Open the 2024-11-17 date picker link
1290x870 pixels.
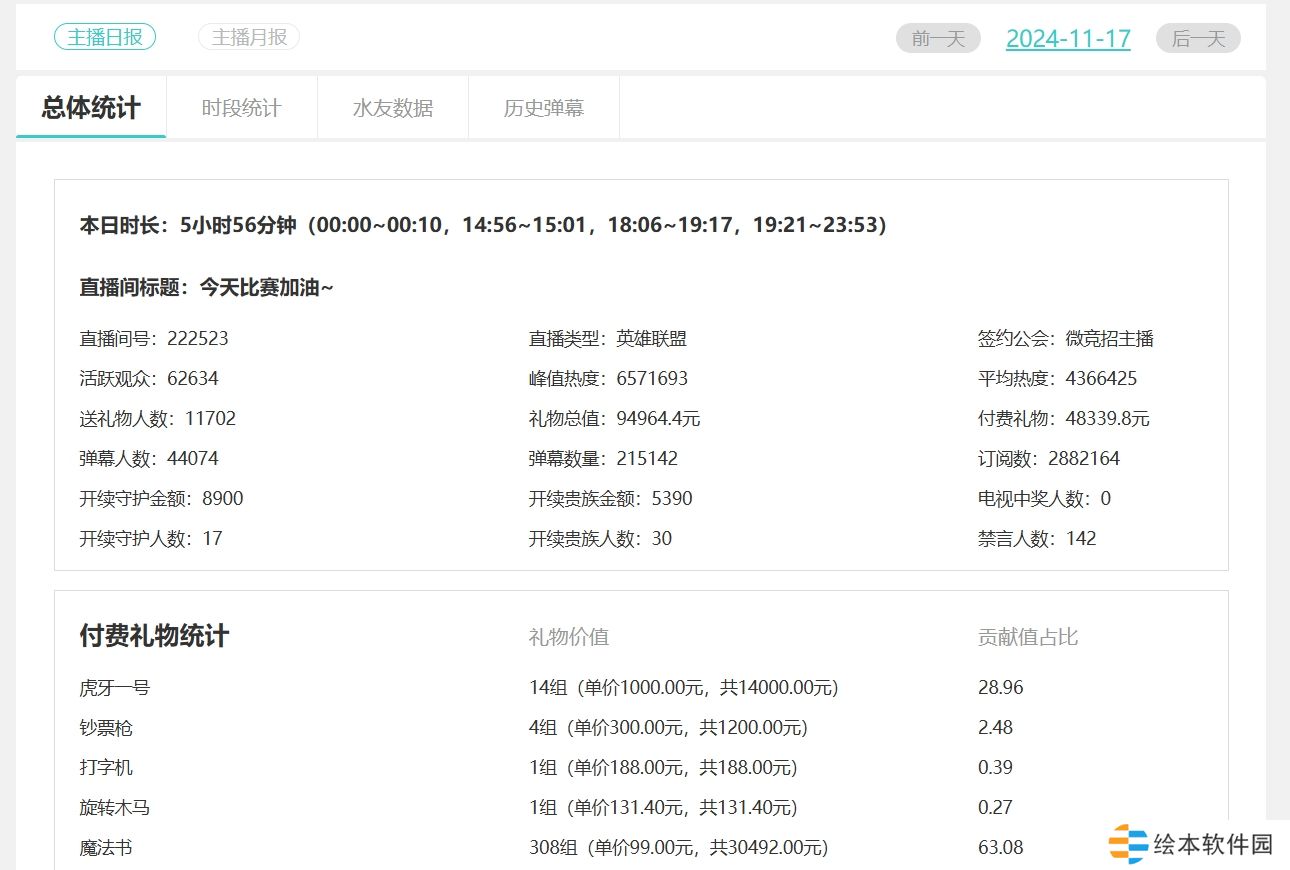click(x=1068, y=39)
